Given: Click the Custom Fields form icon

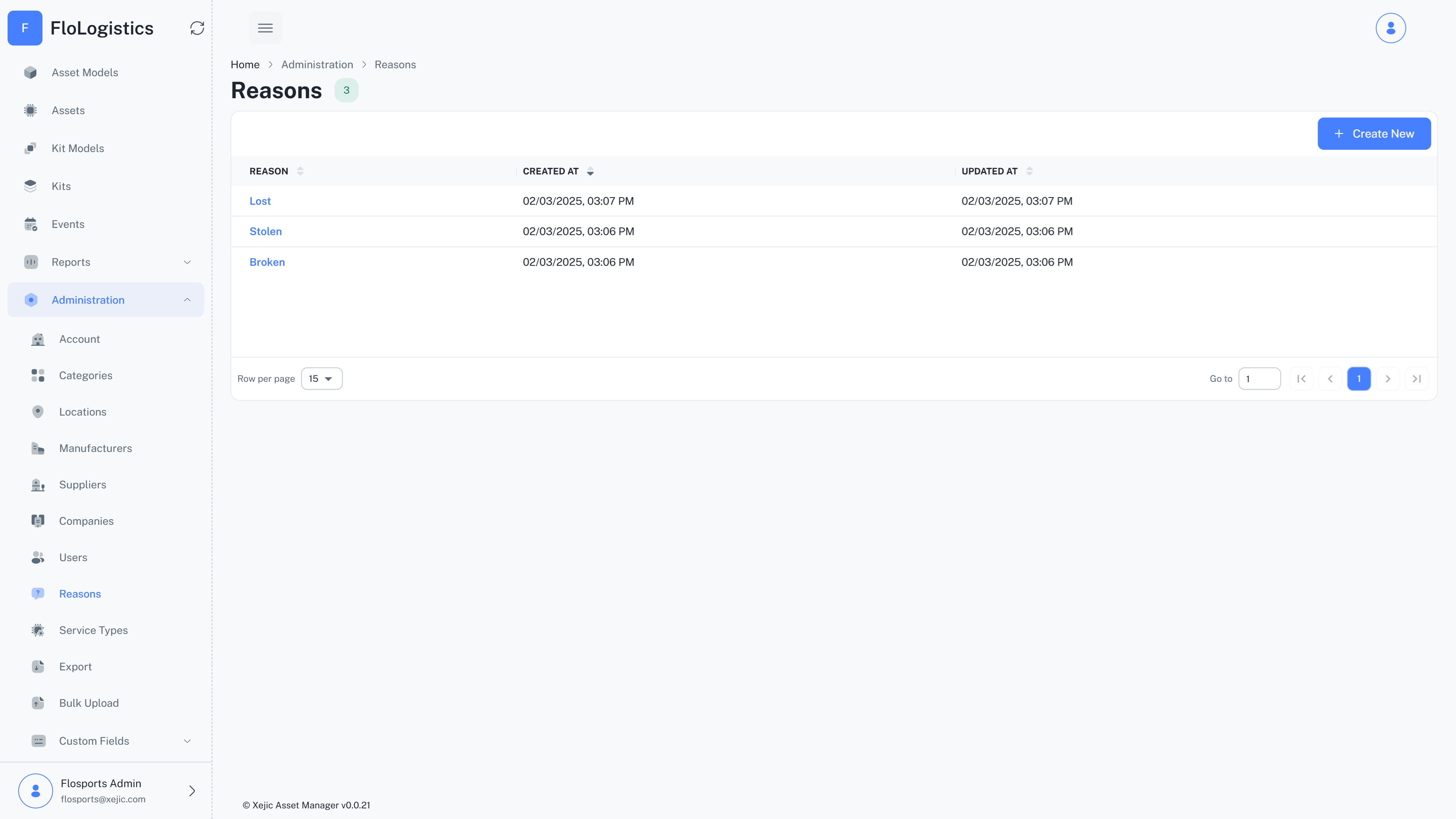Looking at the screenshot, I should click(38, 741).
